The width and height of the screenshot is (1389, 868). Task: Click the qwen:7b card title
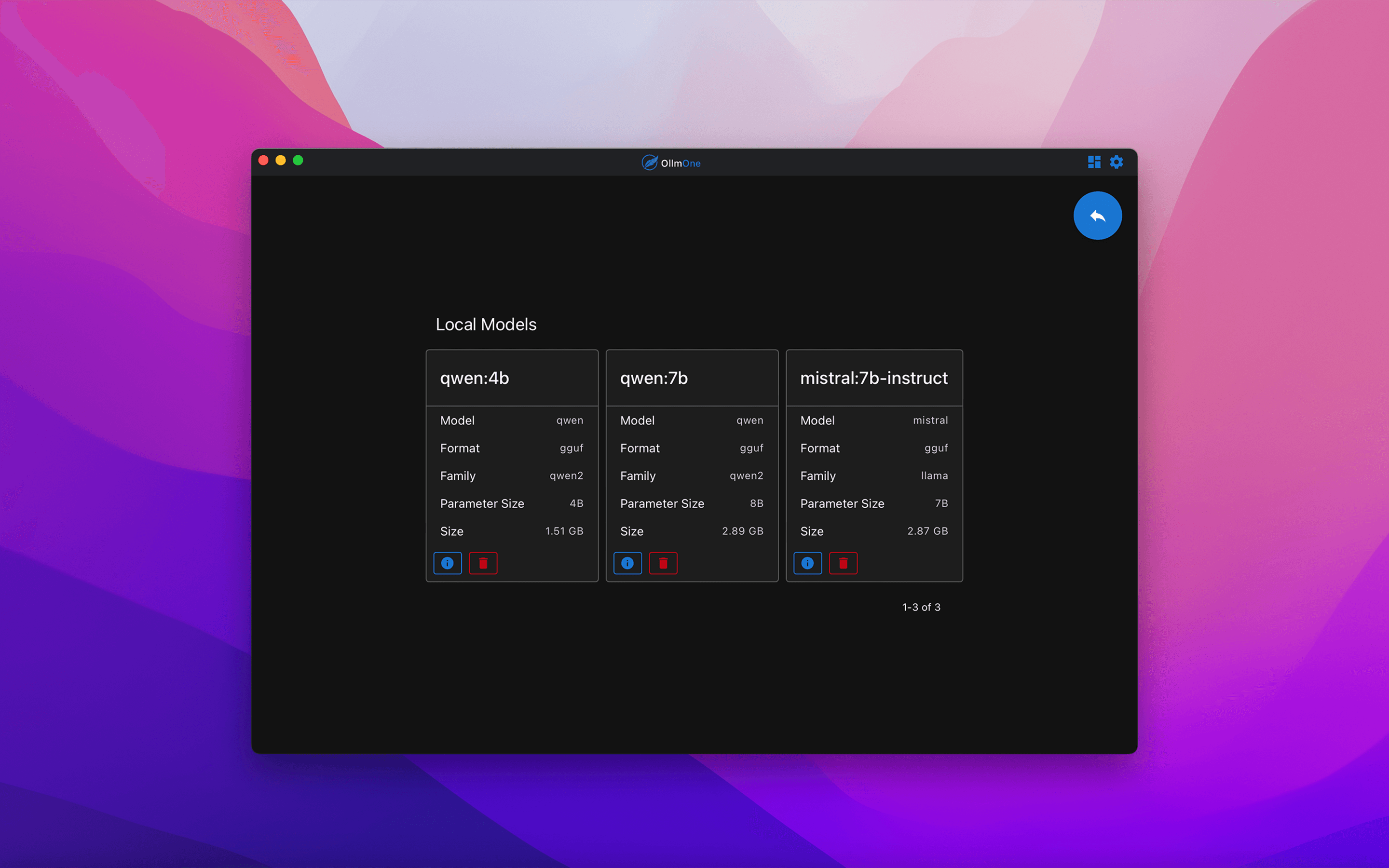point(654,379)
